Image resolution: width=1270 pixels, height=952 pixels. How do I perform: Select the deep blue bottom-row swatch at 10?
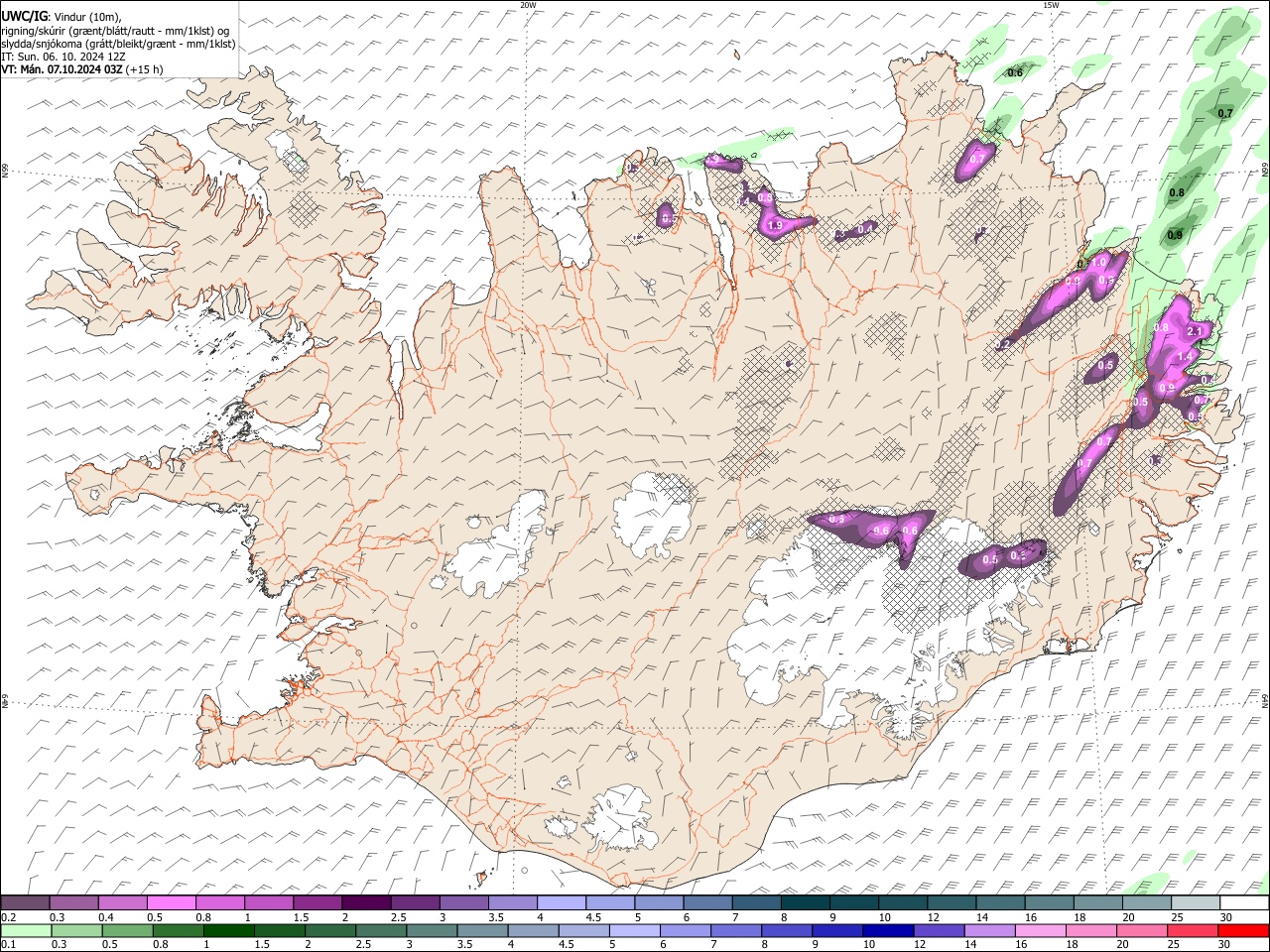[x=887, y=930]
